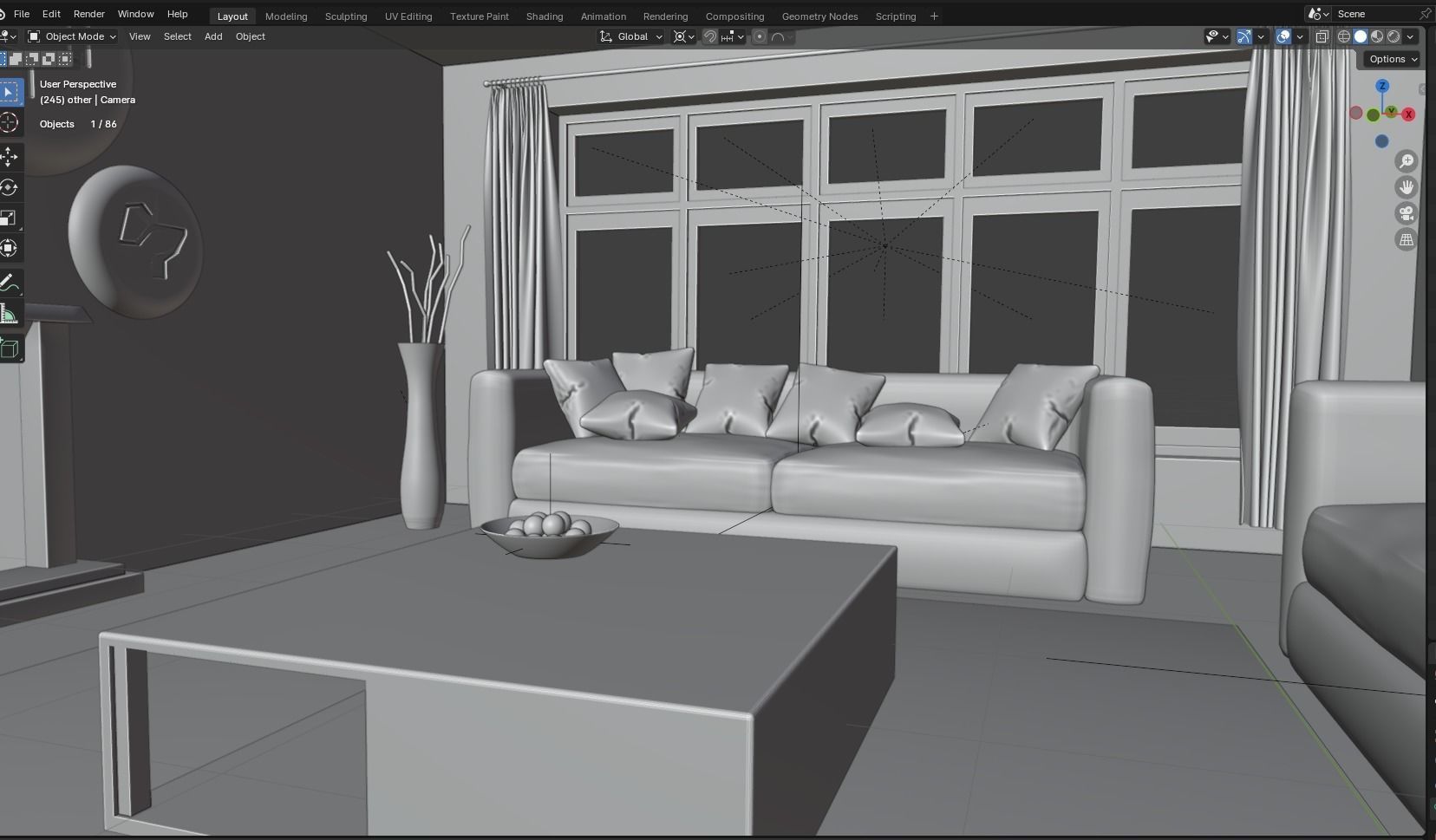Pin the Scene with pin icon
Viewport: 1436px width, 840px height.
(1425, 14)
